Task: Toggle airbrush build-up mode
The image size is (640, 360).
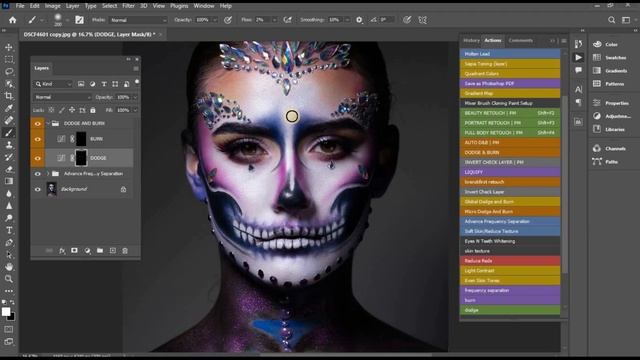Action: (288, 20)
